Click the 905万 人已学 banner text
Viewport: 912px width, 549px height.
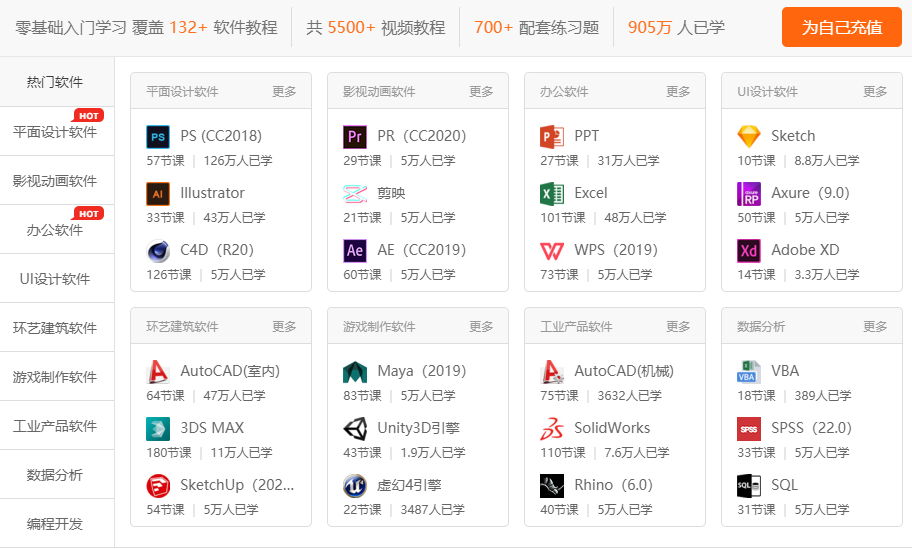(676, 27)
